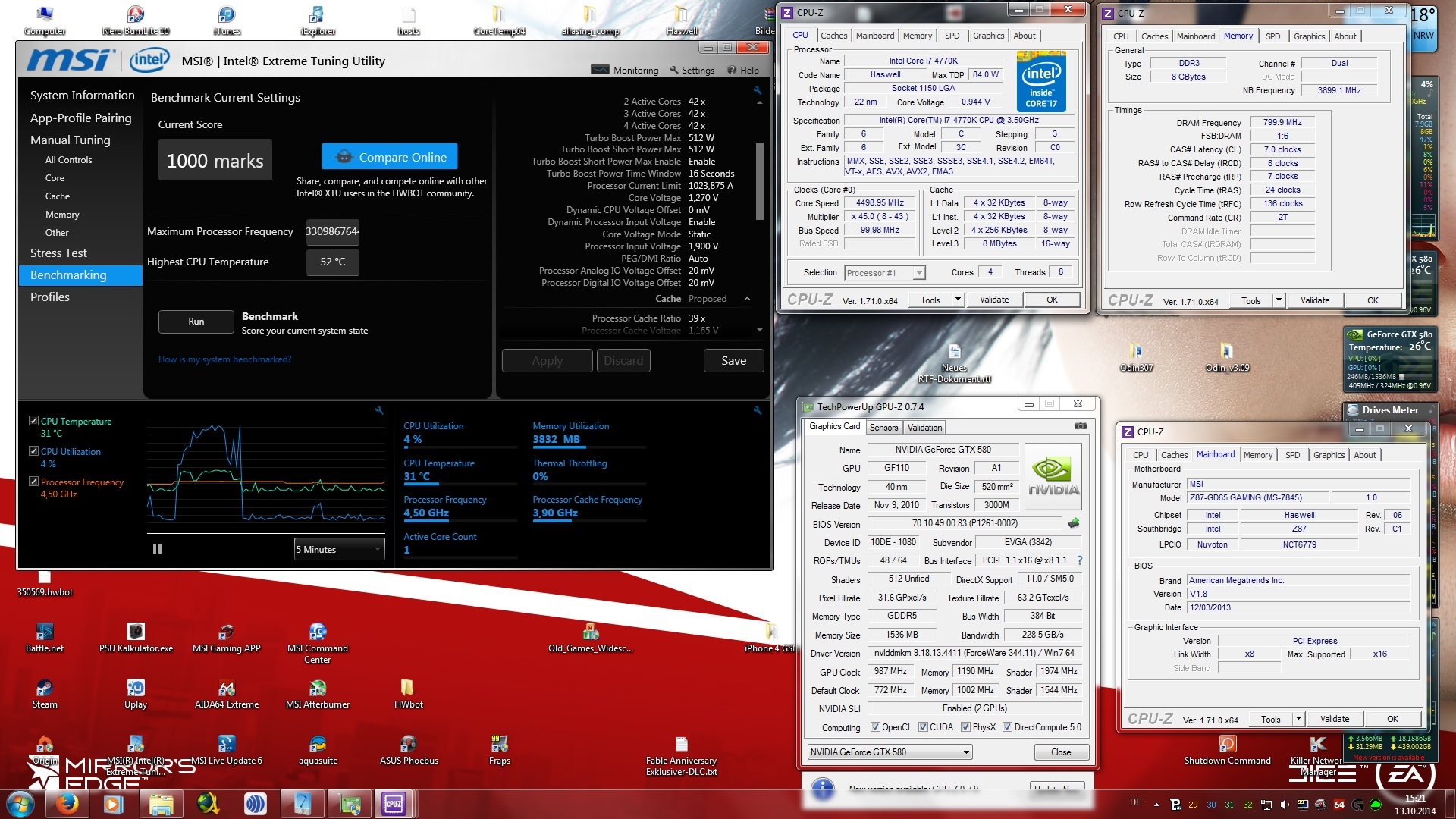This screenshot has width=1456, height=819.
Task: Click the wrench icon above XTU settings list
Action: tap(757, 90)
